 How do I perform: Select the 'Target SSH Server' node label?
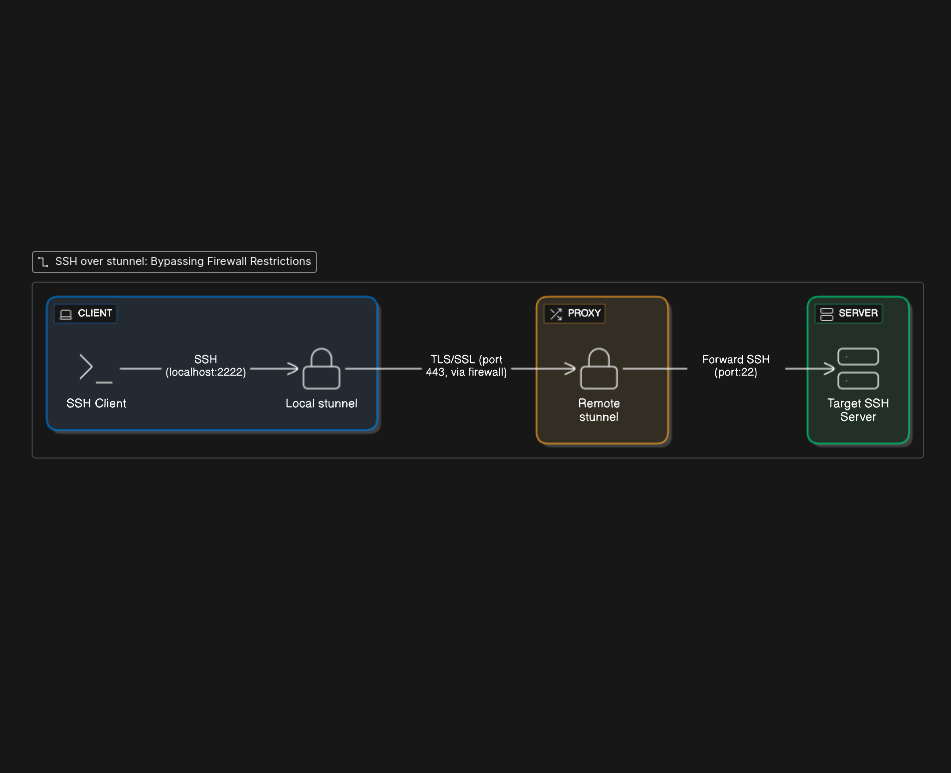tap(858, 410)
